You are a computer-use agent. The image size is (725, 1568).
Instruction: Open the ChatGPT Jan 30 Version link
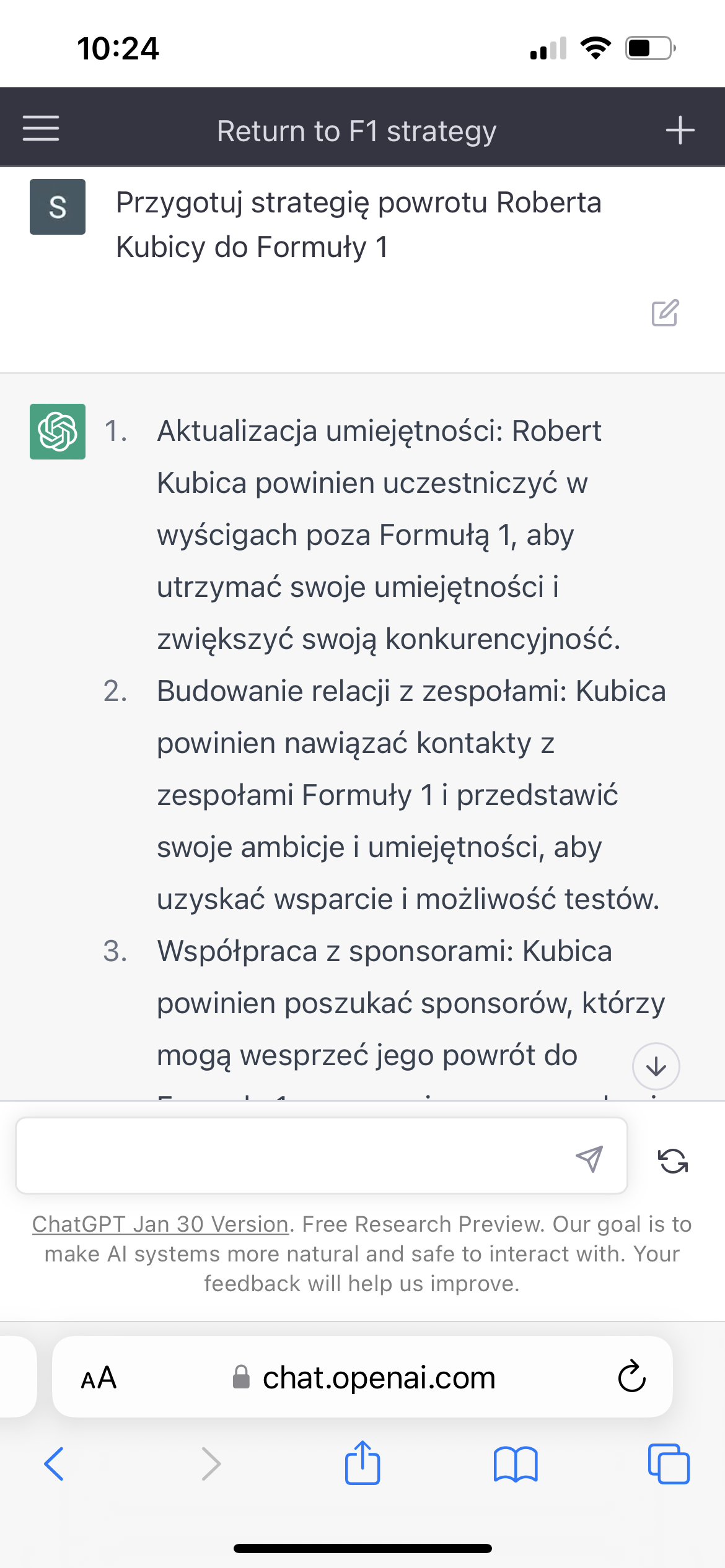160,1224
